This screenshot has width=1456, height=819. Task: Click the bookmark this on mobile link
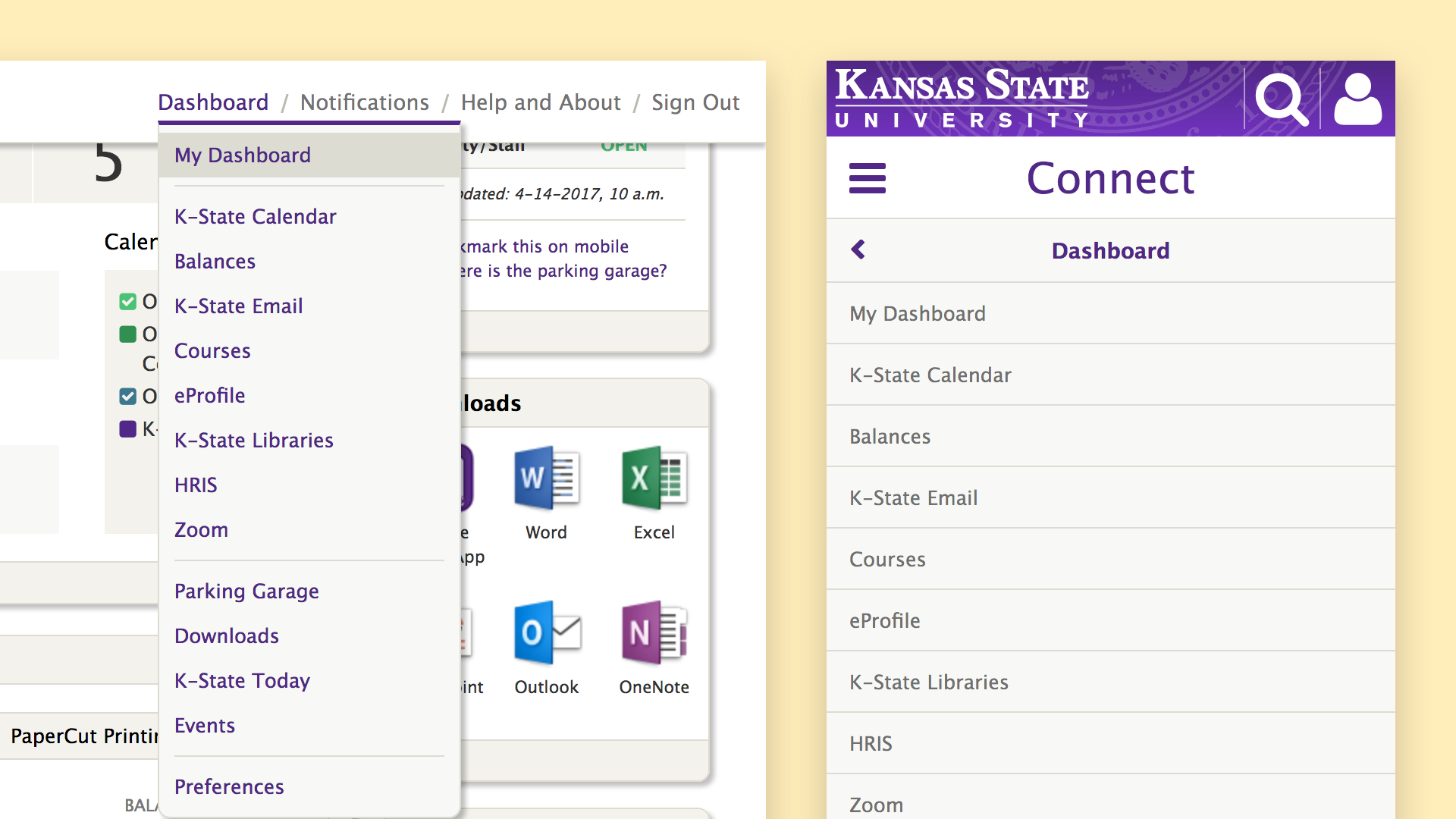click(544, 246)
